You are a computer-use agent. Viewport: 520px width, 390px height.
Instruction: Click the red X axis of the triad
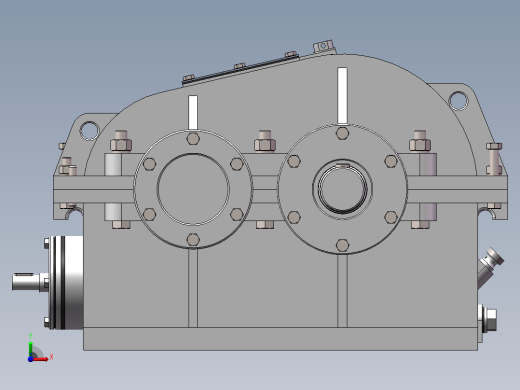coord(41,359)
